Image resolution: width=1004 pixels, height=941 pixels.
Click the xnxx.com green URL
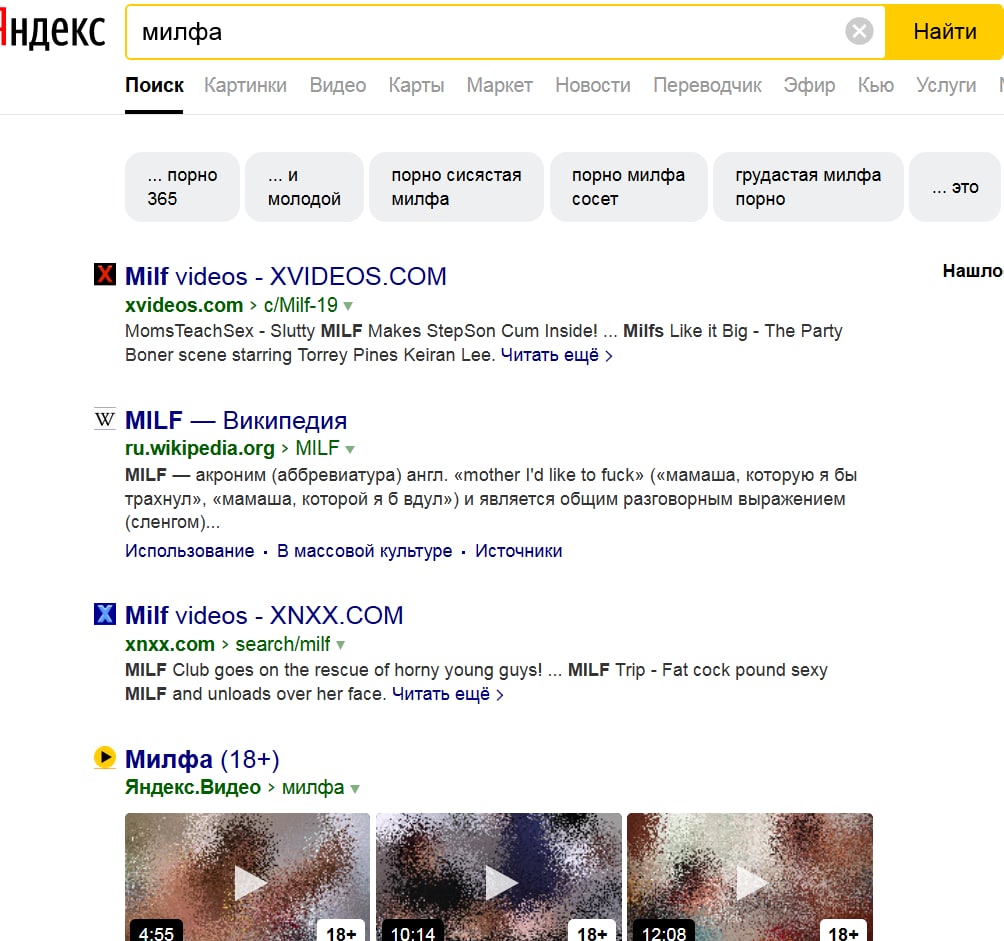[x=170, y=644]
